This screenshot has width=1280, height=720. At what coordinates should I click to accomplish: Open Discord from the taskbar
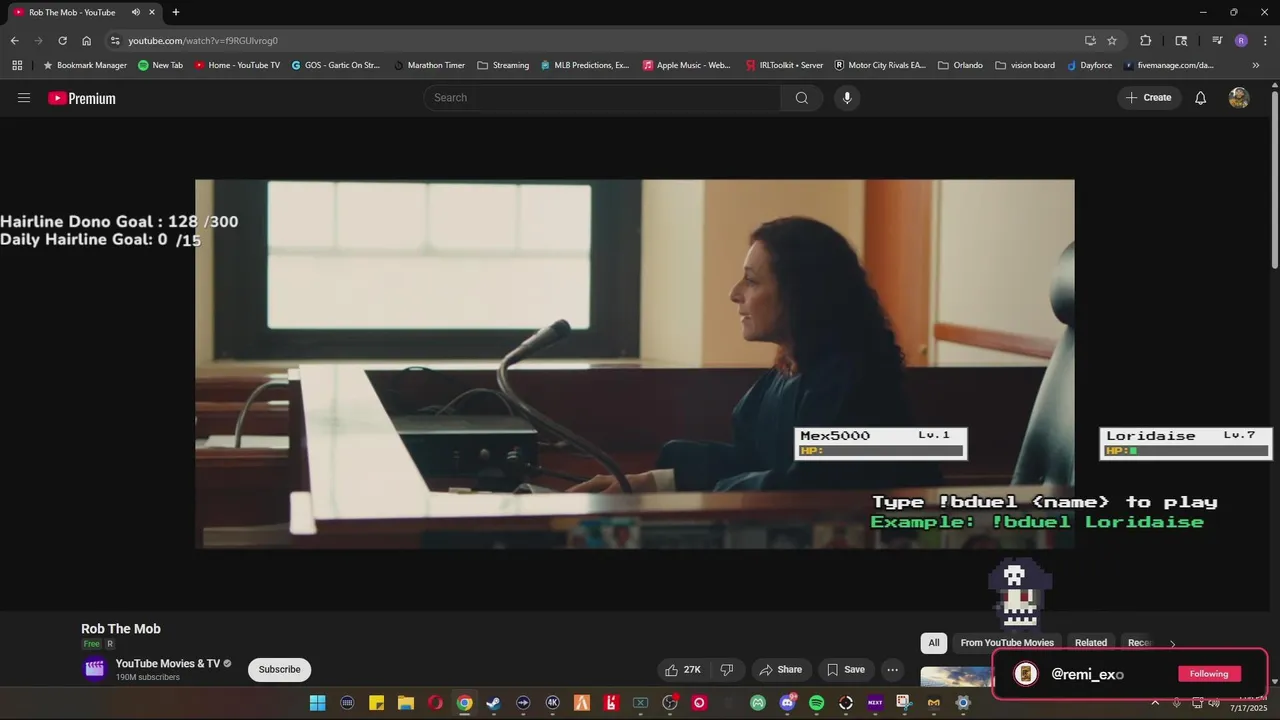(x=787, y=703)
